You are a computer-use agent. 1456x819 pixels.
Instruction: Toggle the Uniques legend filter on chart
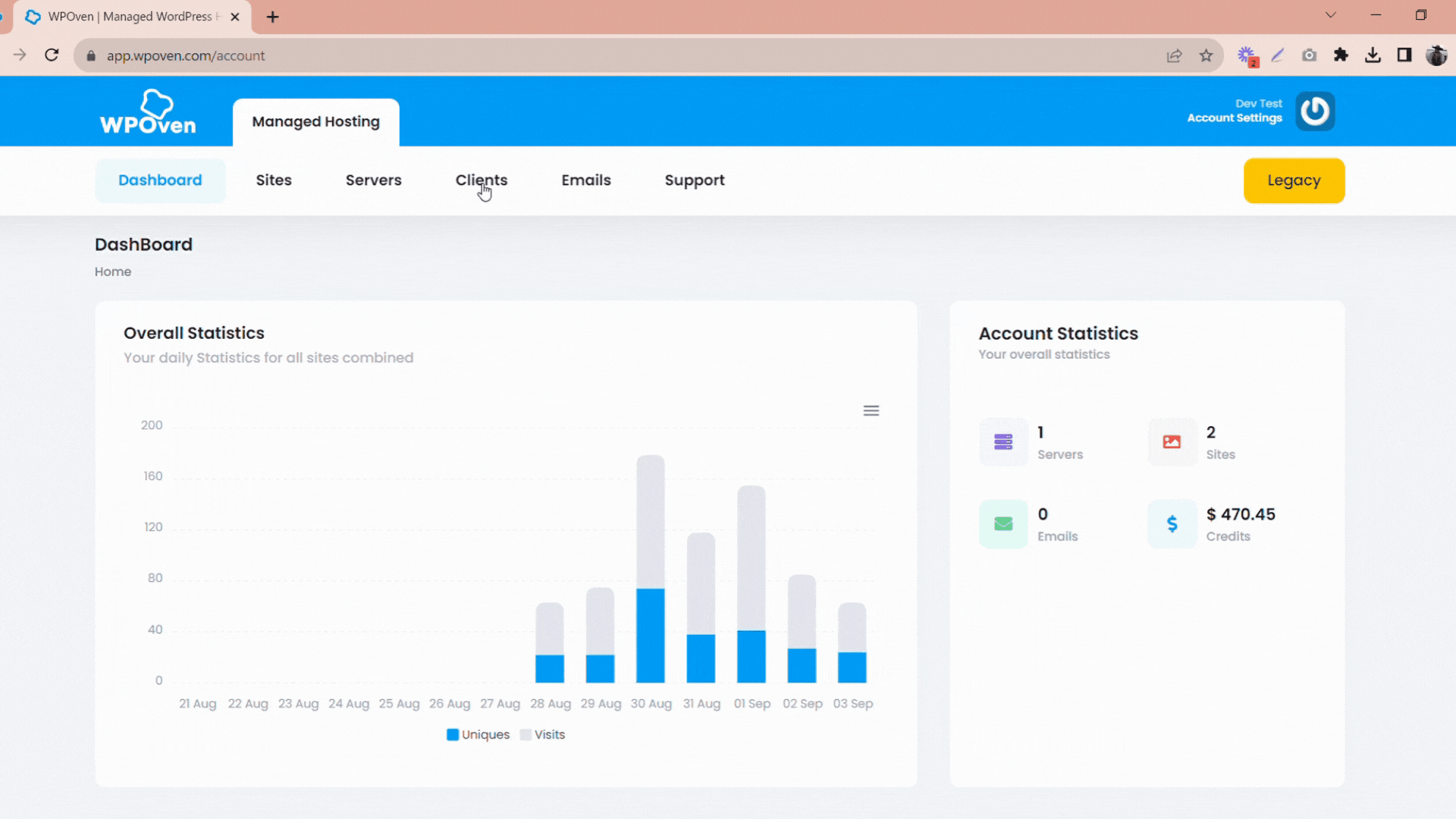coord(478,734)
